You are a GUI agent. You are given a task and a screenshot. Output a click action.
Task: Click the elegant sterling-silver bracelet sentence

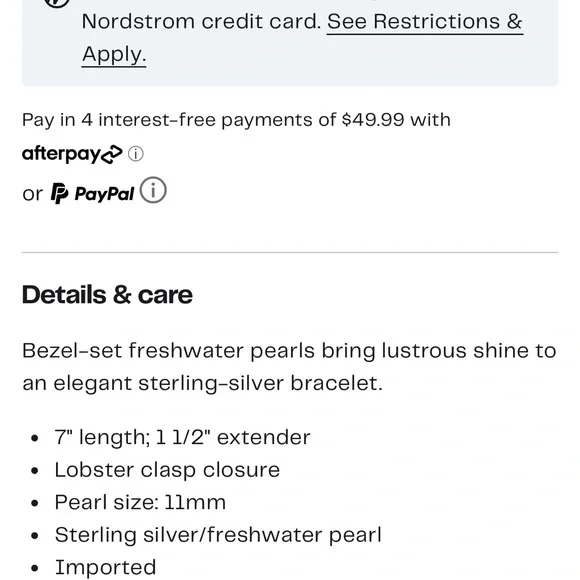[x=202, y=383]
